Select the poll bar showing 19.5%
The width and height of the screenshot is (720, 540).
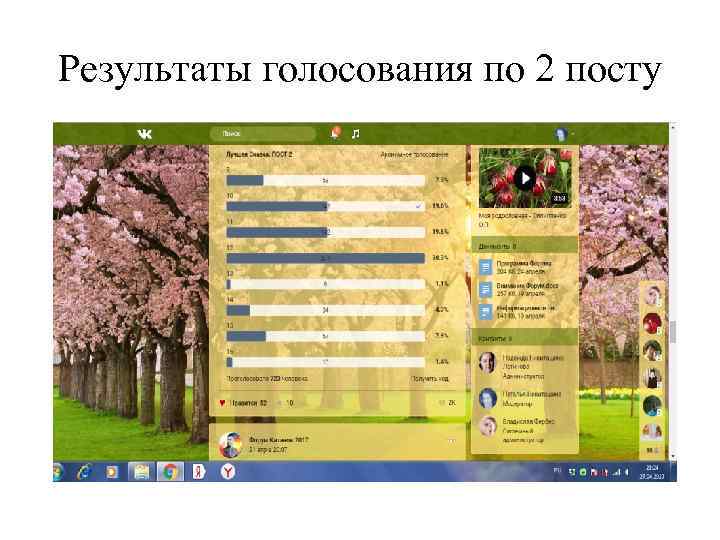pyautogui.click(x=326, y=232)
